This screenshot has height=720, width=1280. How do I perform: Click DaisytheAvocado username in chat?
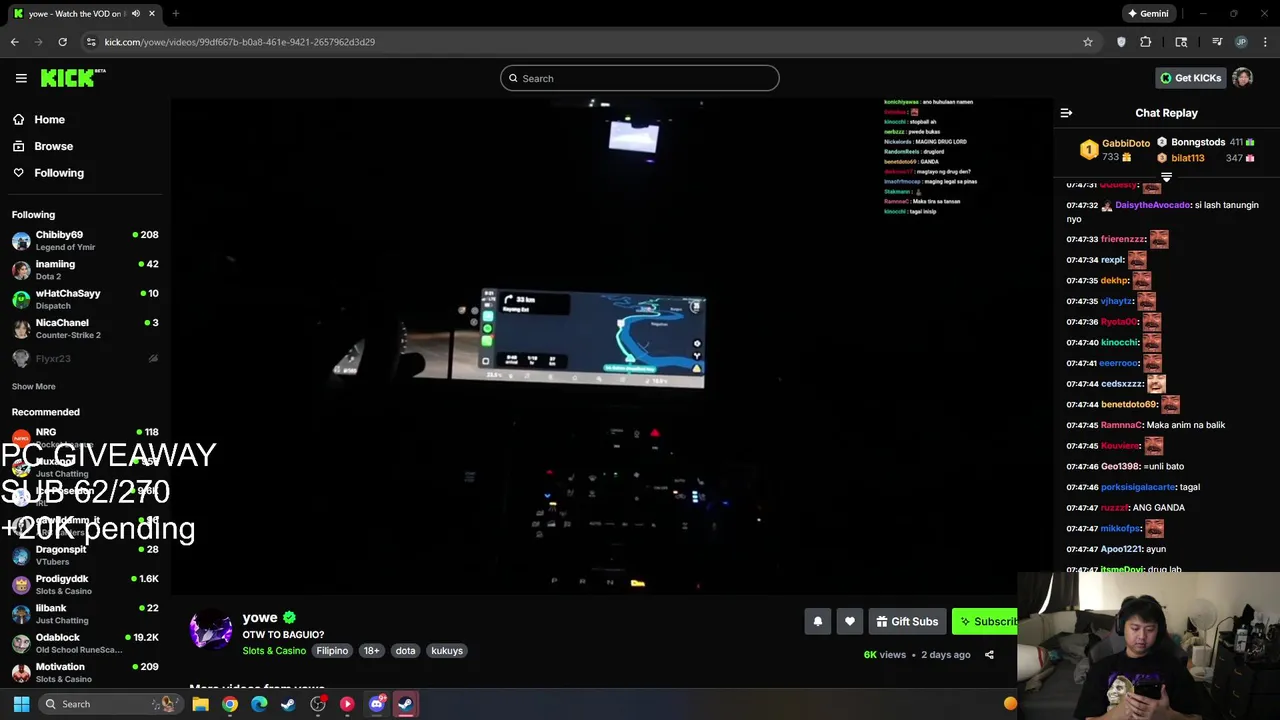tap(1152, 205)
